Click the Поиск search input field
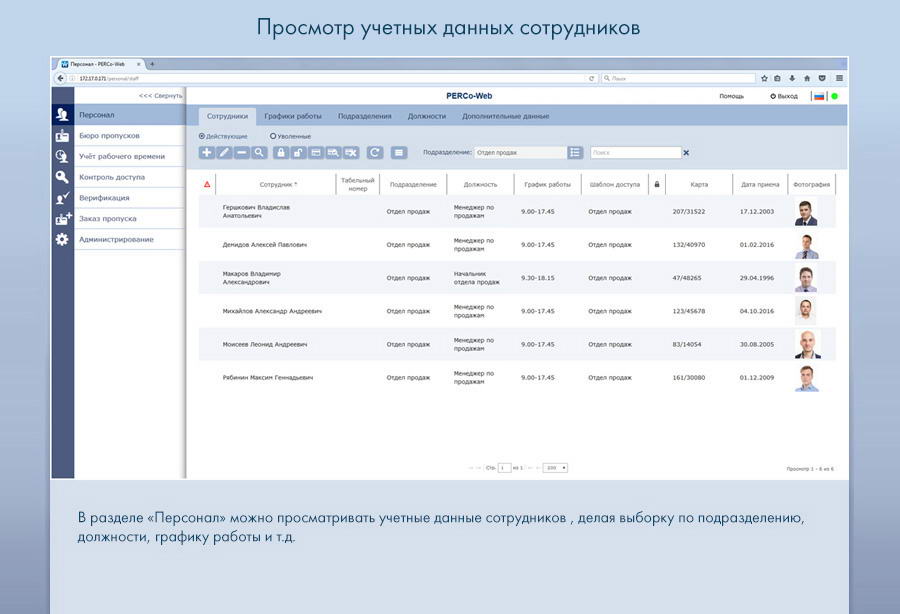 point(634,153)
